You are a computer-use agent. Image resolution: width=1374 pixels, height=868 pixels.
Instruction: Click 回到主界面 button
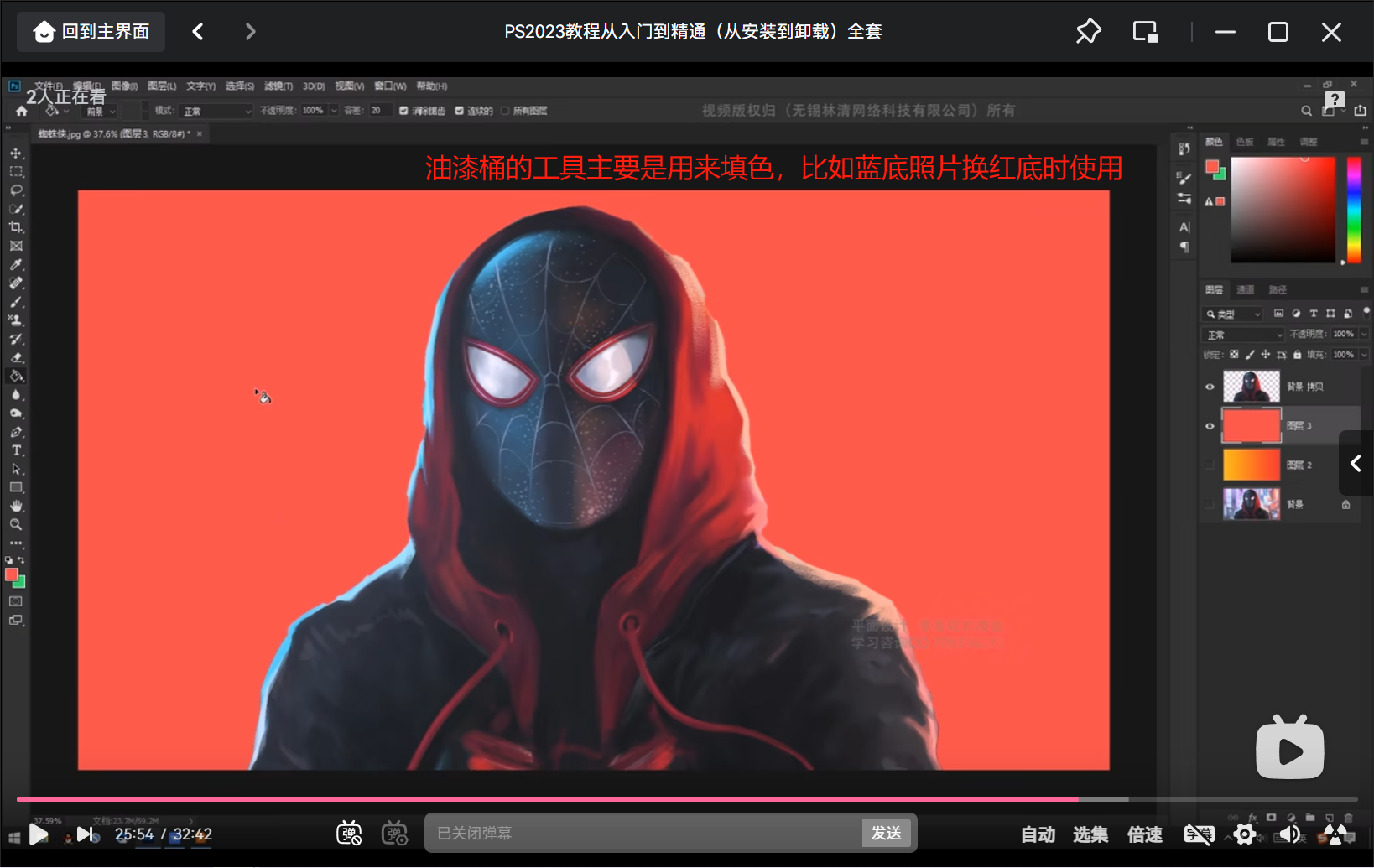pyautogui.click(x=91, y=32)
